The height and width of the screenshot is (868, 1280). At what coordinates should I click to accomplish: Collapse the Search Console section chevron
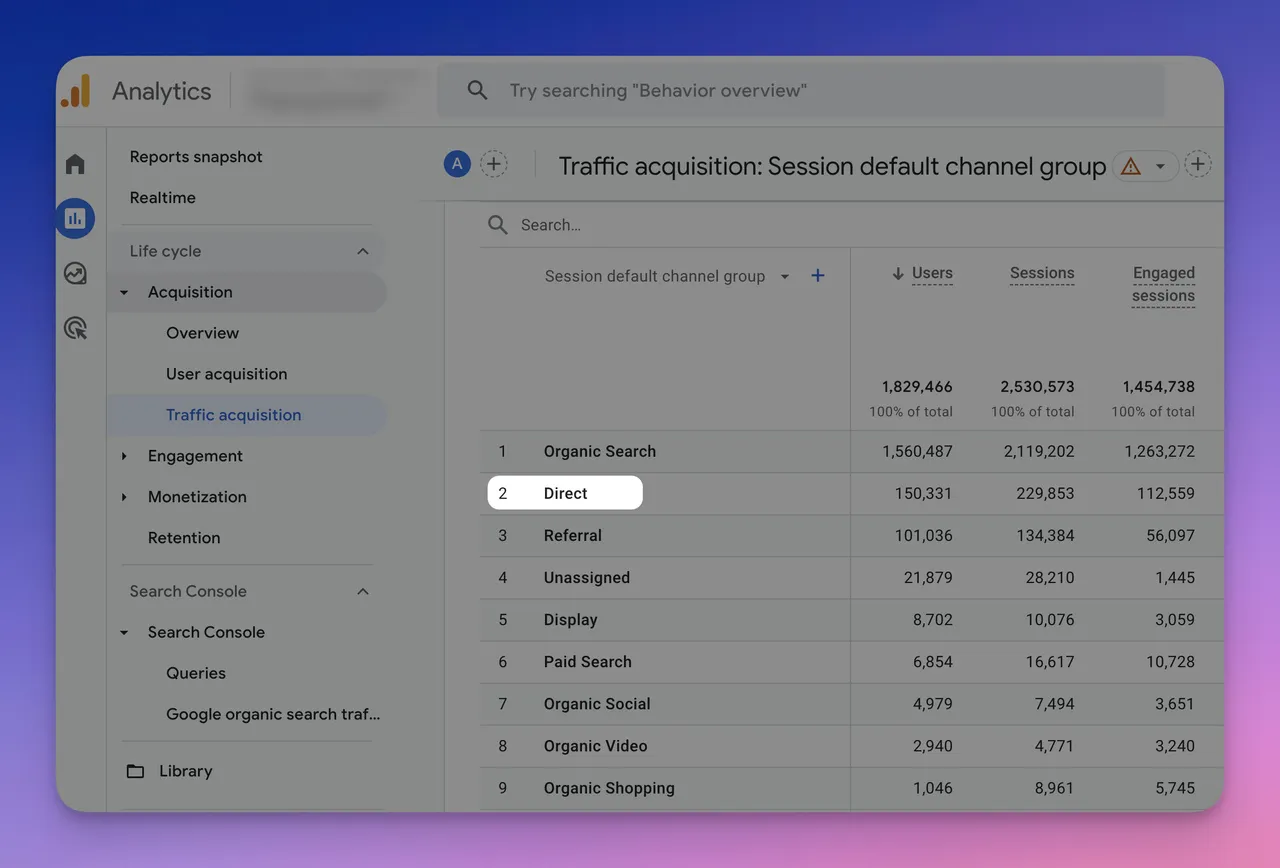(x=363, y=592)
